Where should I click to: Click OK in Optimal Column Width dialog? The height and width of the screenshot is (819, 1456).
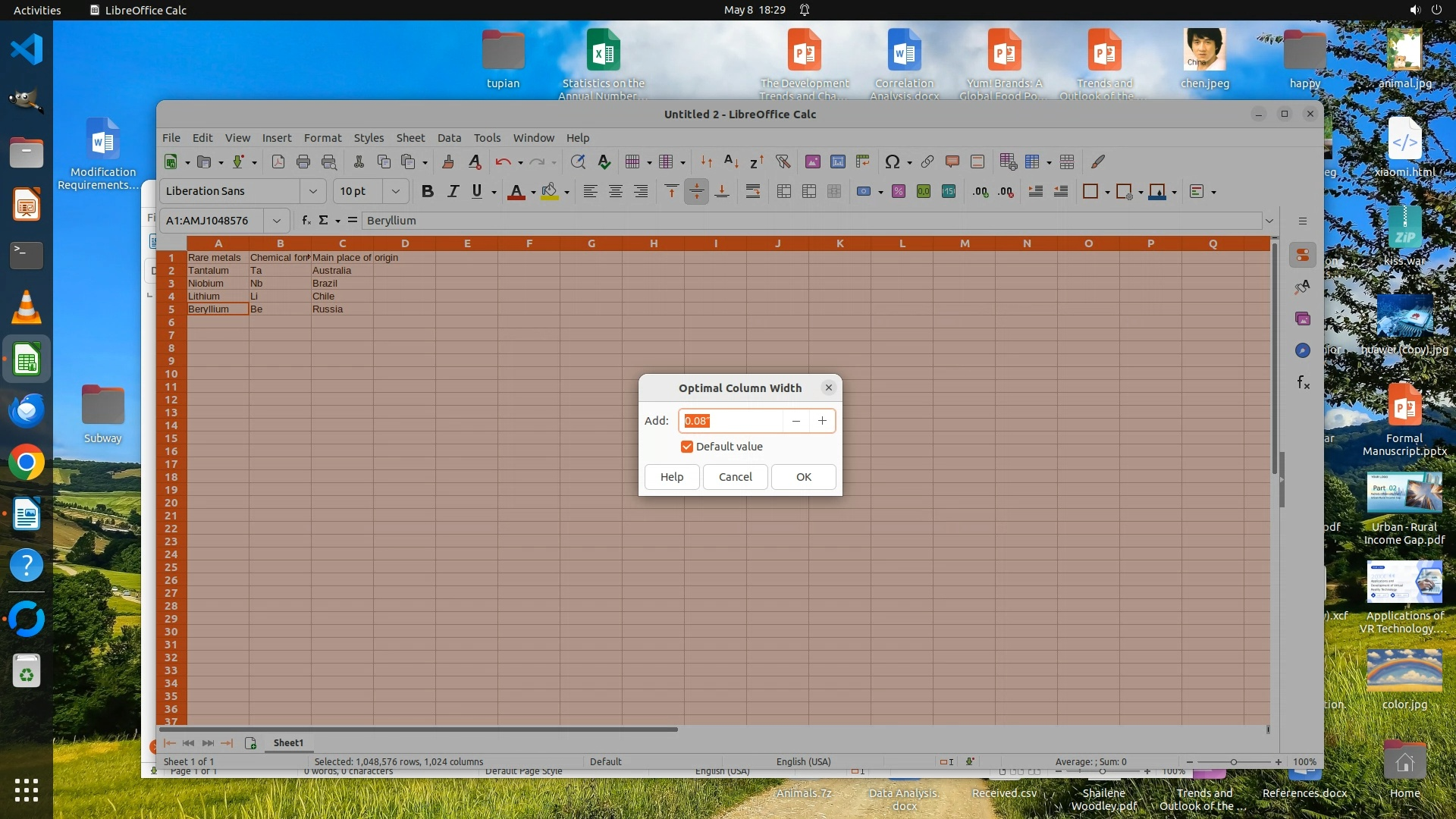[x=803, y=477]
